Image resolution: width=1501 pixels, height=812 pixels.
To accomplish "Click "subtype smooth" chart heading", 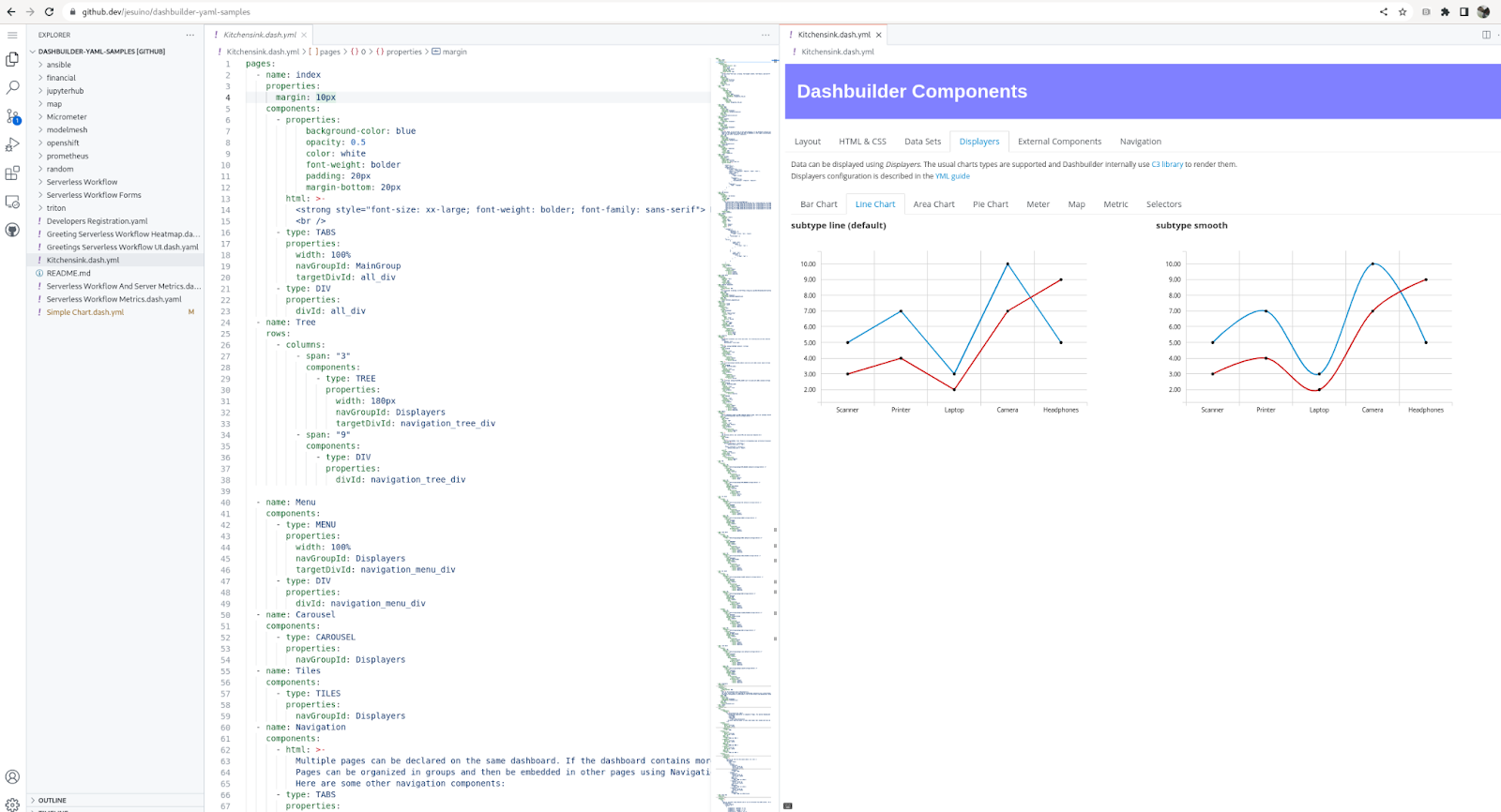I will 1191,226.
